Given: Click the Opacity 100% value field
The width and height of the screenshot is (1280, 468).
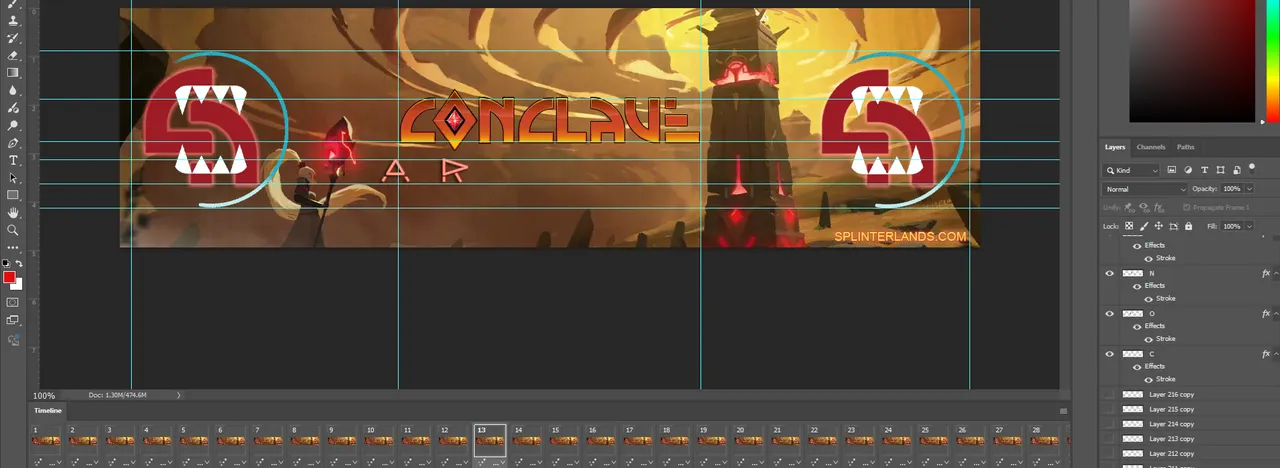Looking at the screenshot, I should 1231,189.
